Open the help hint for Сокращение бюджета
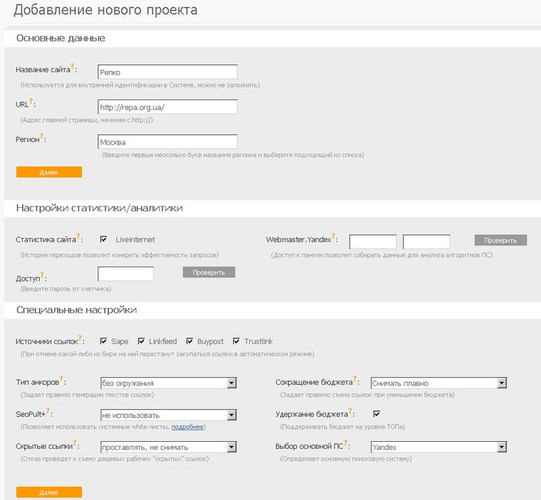The width and height of the screenshot is (541, 500). pos(355,379)
